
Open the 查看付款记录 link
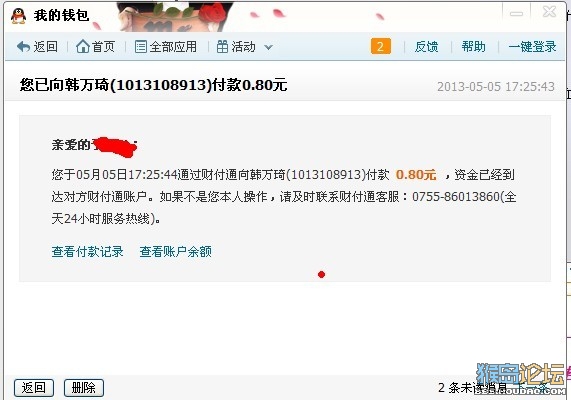click(x=87, y=251)
